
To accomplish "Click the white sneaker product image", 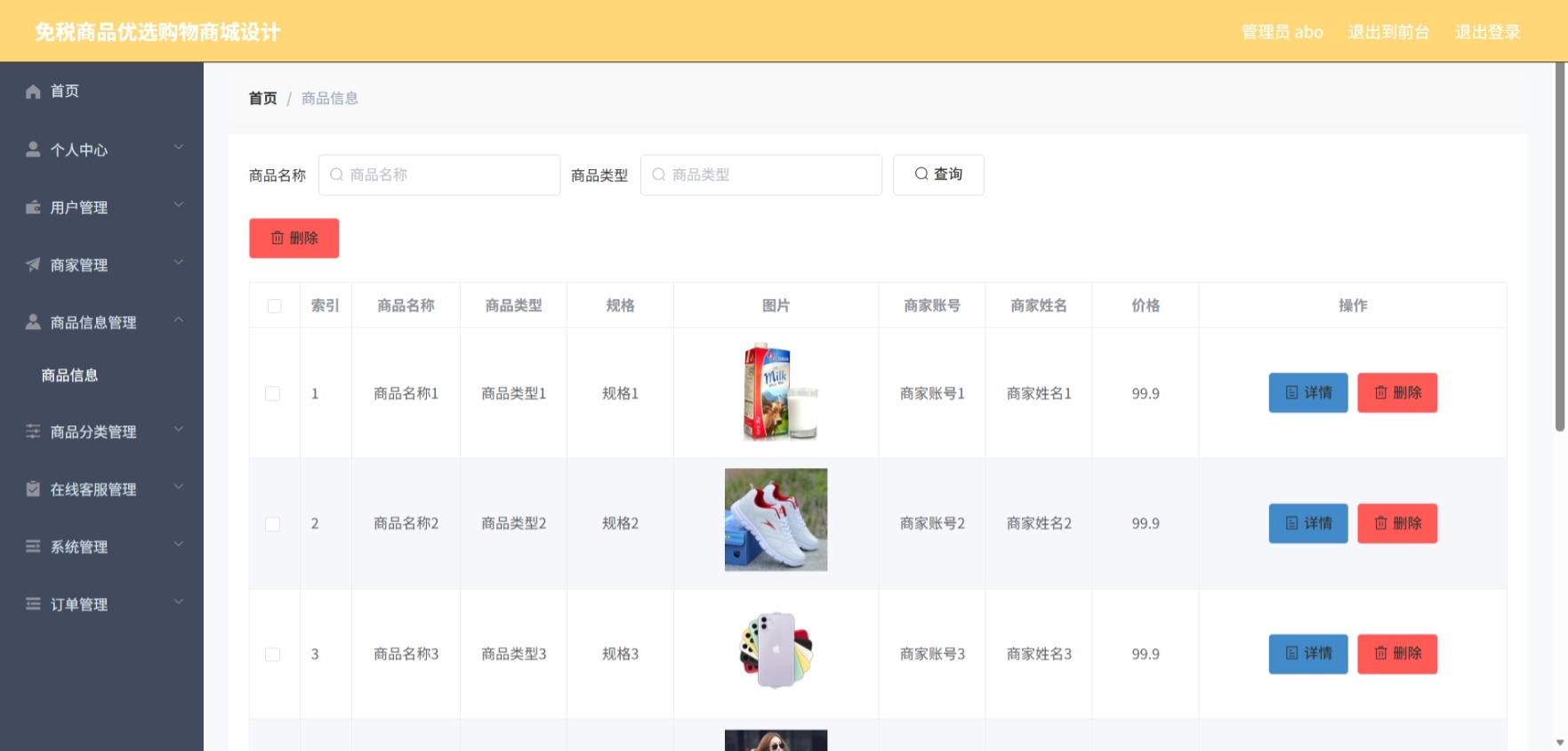I will (x=776, y=520).
